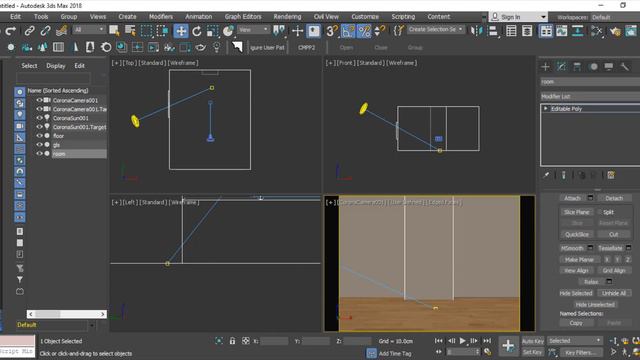Viewport: 640px width, 360px height.
Task: Click the Attach button
Action: click(x=572, y=198)
